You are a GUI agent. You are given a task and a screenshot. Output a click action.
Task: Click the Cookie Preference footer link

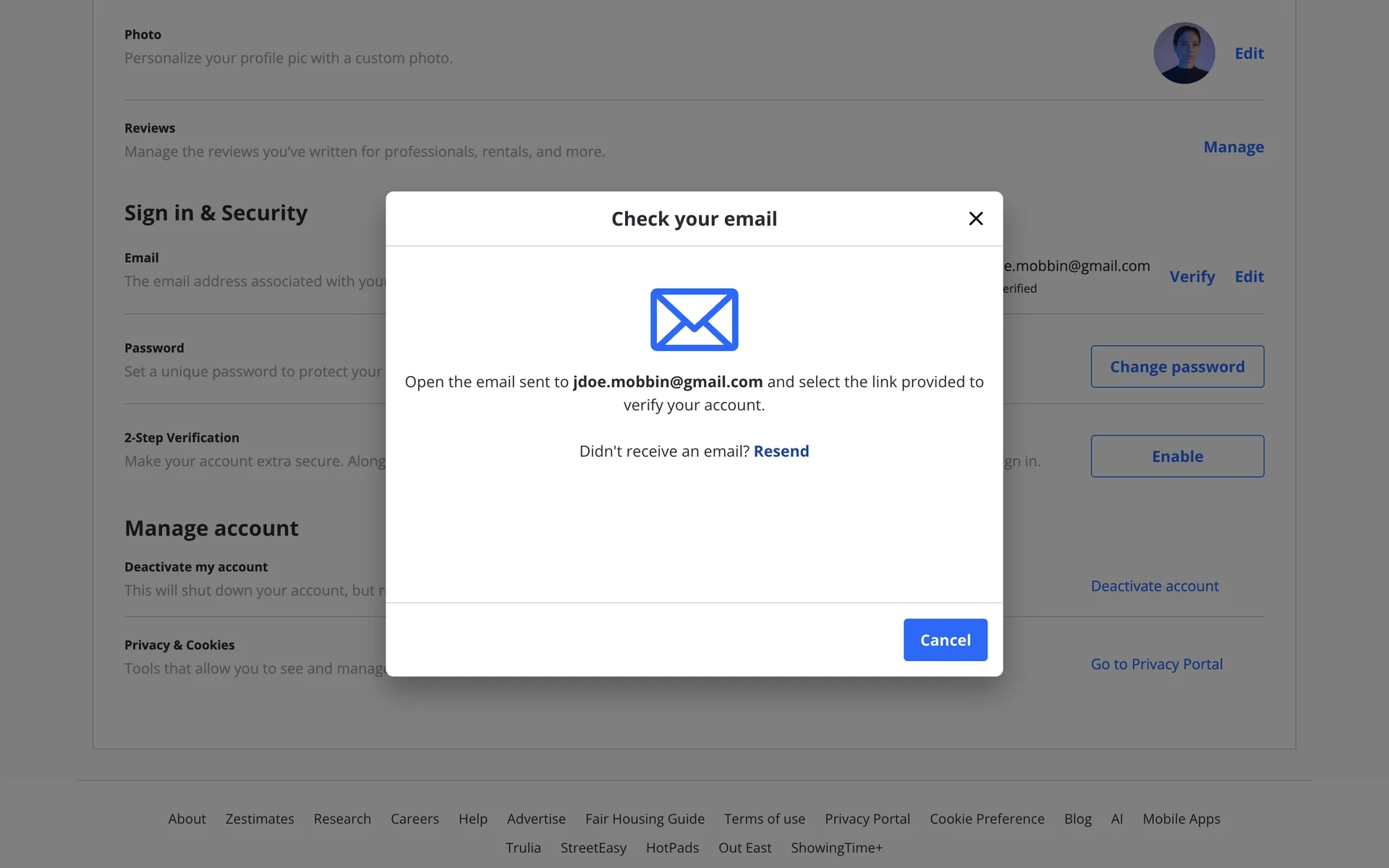click(987, 819)
